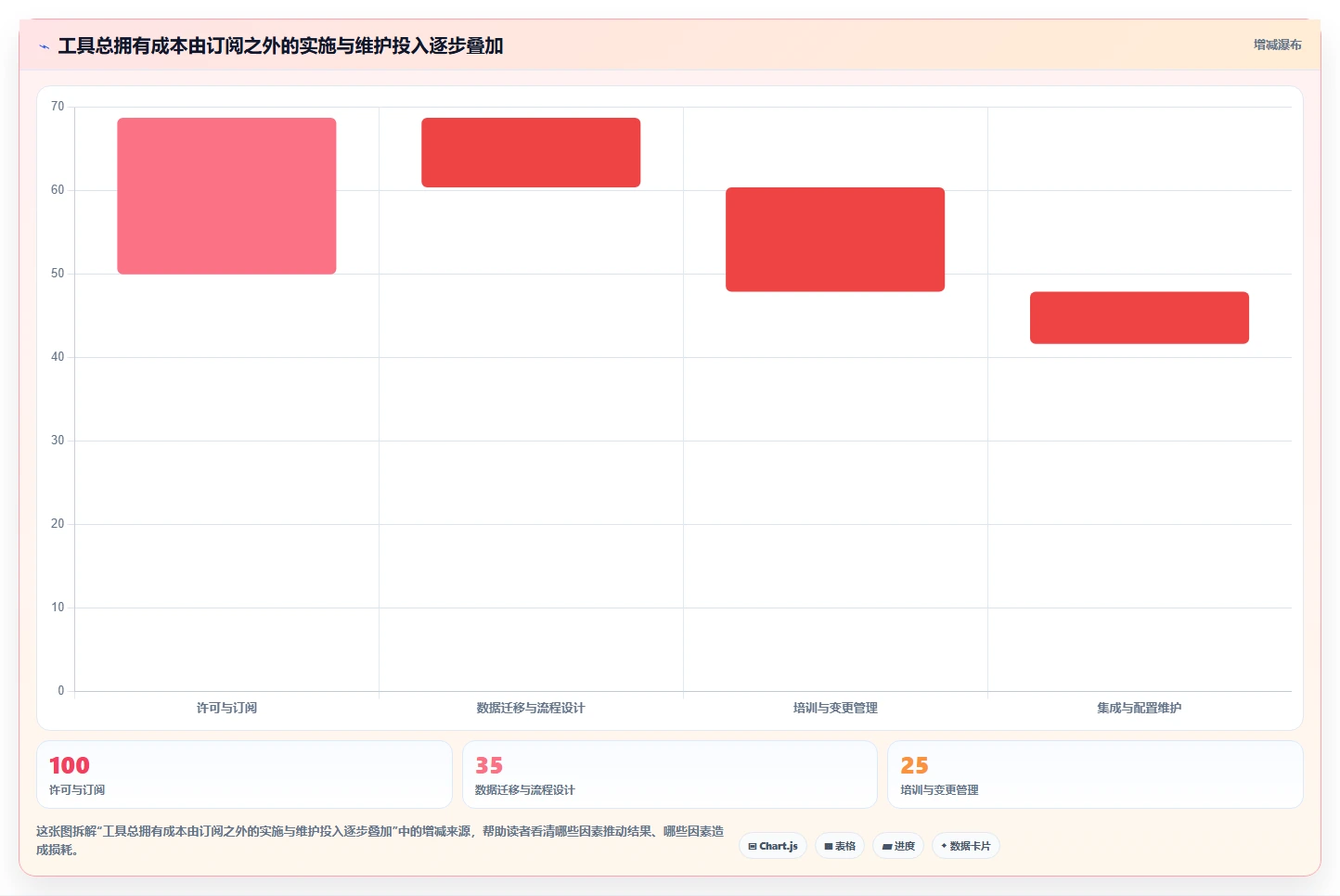Click the y-axis value 50

[58, 274]
